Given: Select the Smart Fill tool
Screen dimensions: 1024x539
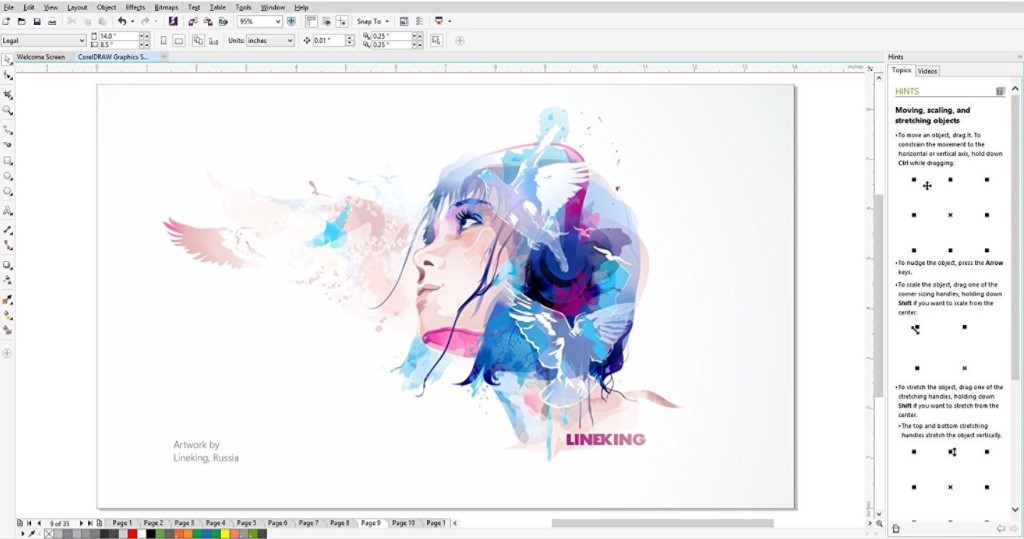Looking at the screenshot, I should pyautogui.click(x=7, y=331).
